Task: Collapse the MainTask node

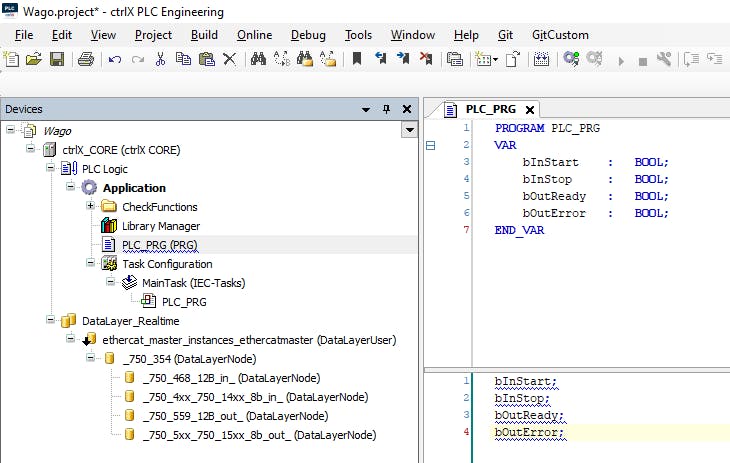Action: point(110,281)
